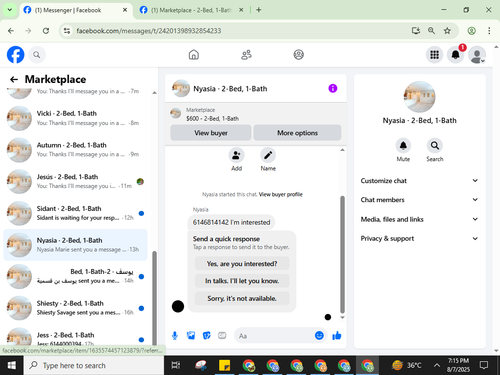This screenshot has width=500, height=375.
Task: Choose a sticker icon in the composer
Action: click(x=207, y=336)
